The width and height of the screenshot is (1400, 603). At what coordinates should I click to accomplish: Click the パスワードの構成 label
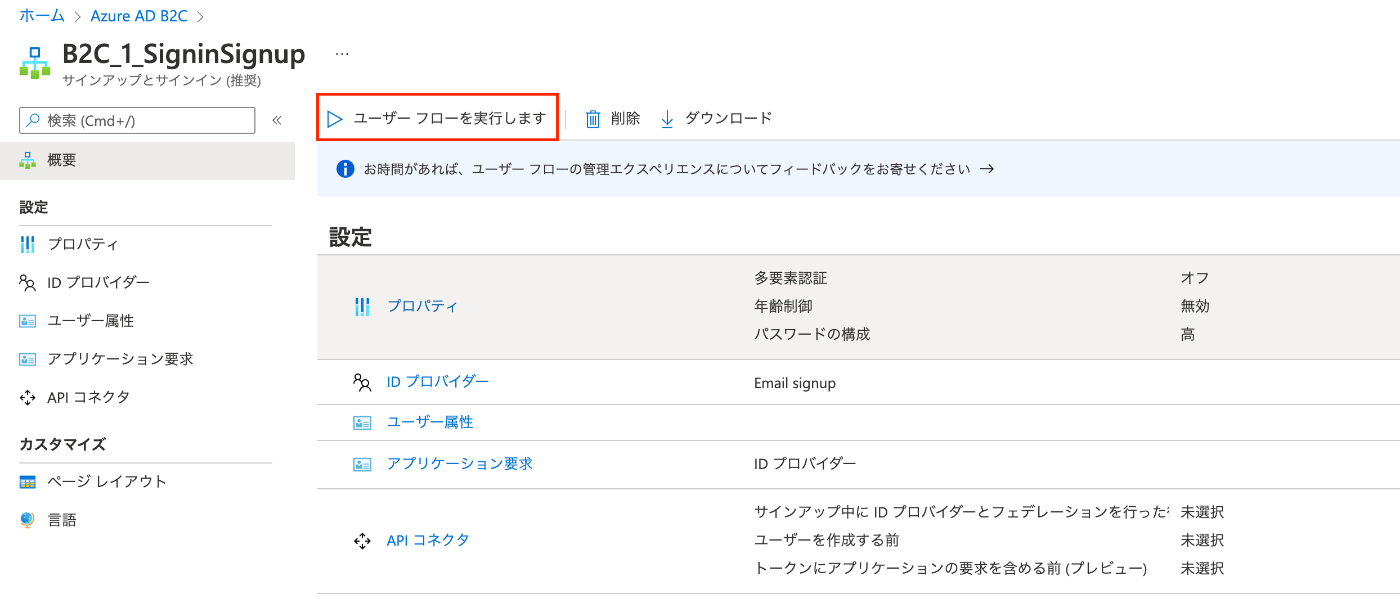[x=812, y=334]
